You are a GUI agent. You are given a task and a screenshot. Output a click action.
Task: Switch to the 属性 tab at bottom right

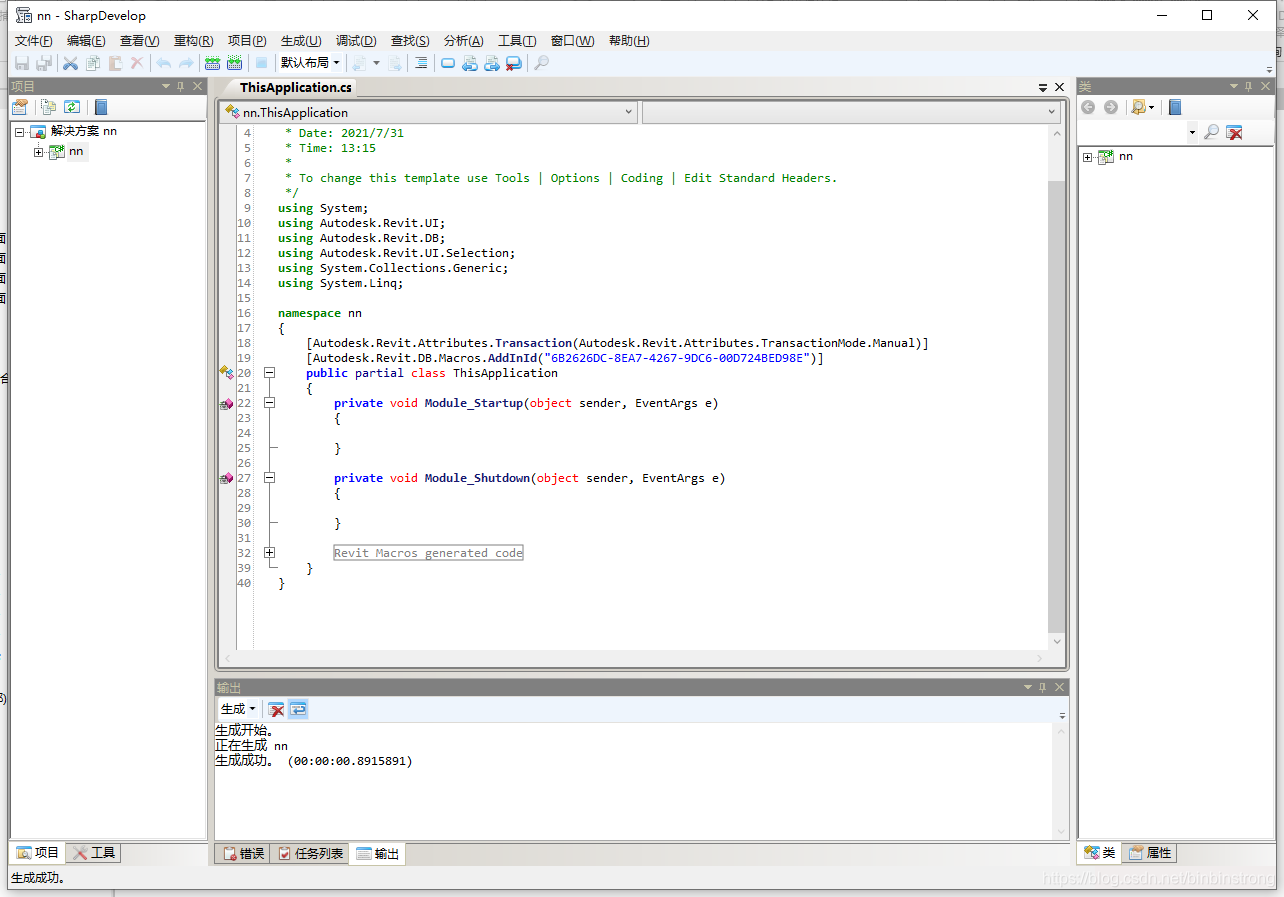point(1150,853)
